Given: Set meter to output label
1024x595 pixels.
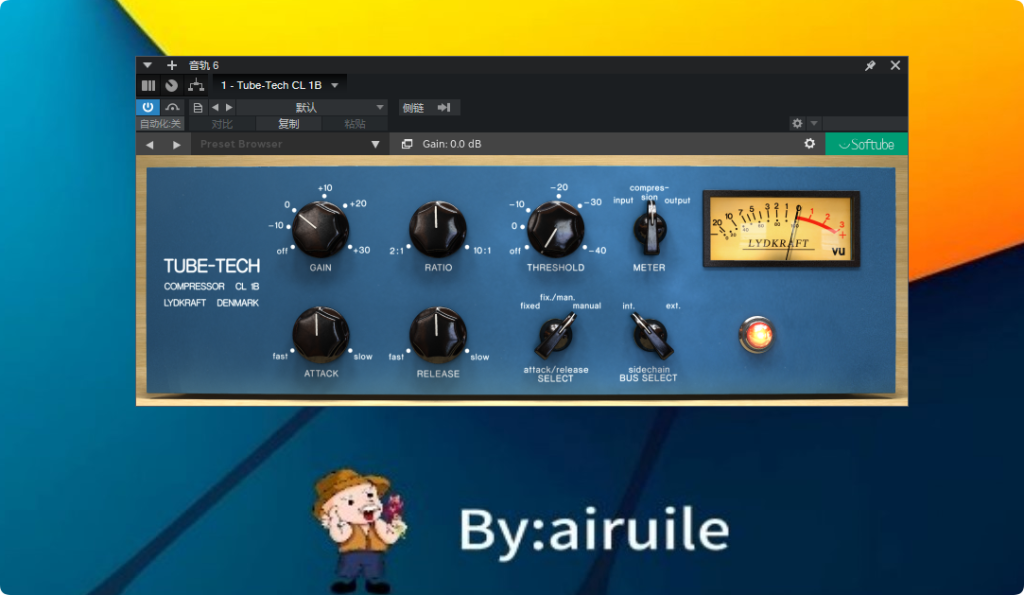Looking at the screenshot, I should pyautogui.click(x=677, y=201).
